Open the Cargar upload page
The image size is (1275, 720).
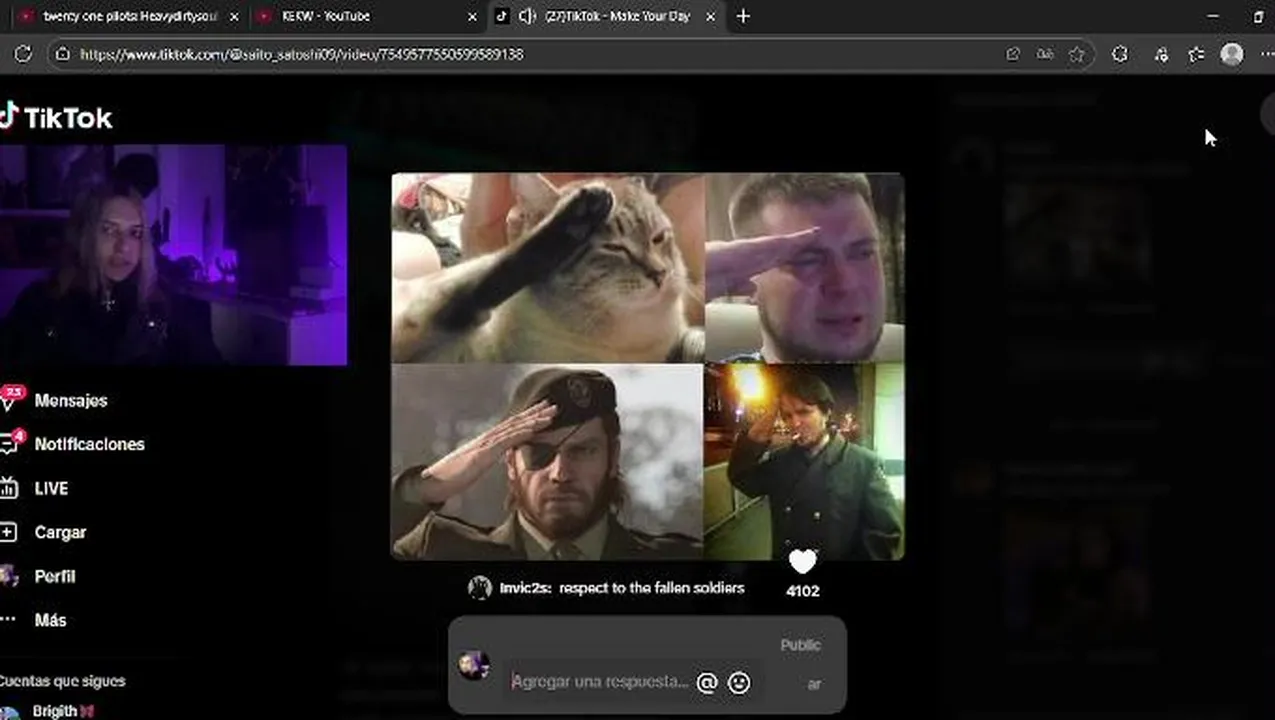(60, 532)
